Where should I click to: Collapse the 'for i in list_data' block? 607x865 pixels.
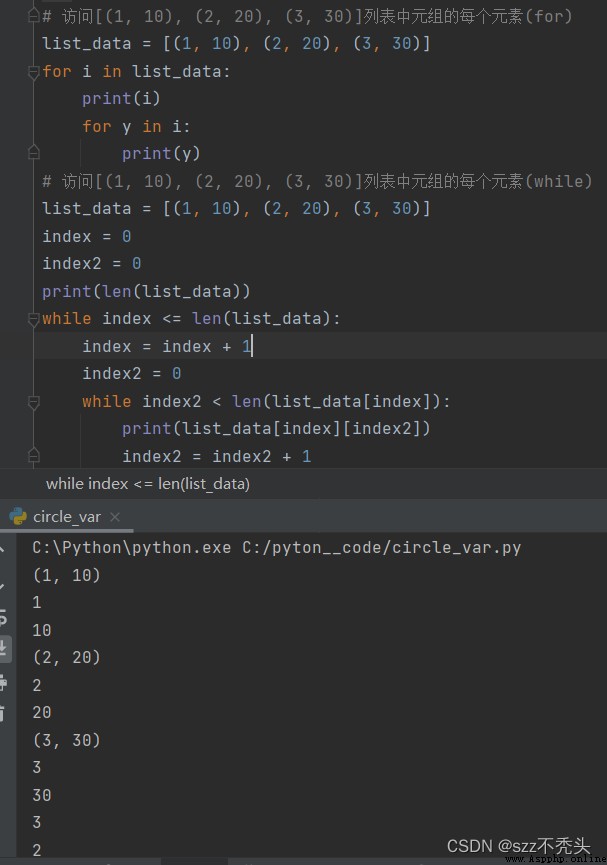[x=34, y=72]
